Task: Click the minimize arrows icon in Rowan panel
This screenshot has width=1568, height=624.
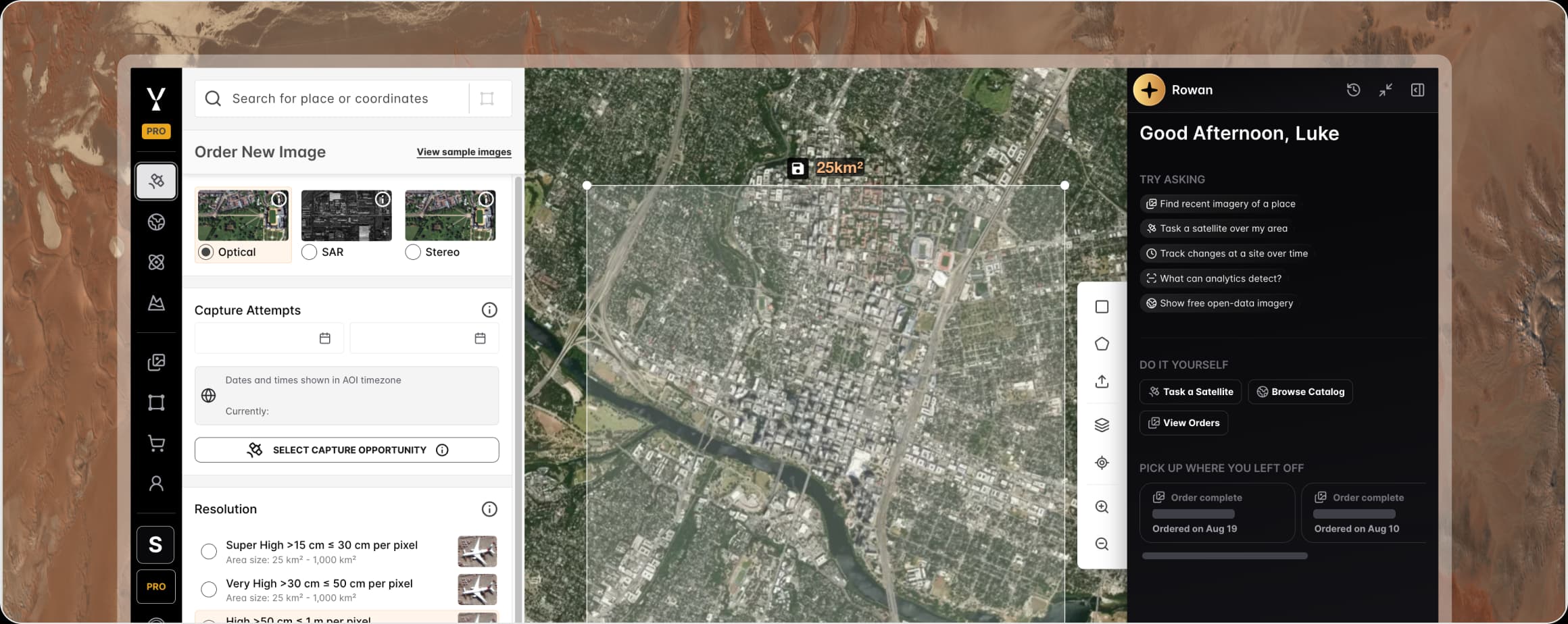Action: (x=1386, y=90)
